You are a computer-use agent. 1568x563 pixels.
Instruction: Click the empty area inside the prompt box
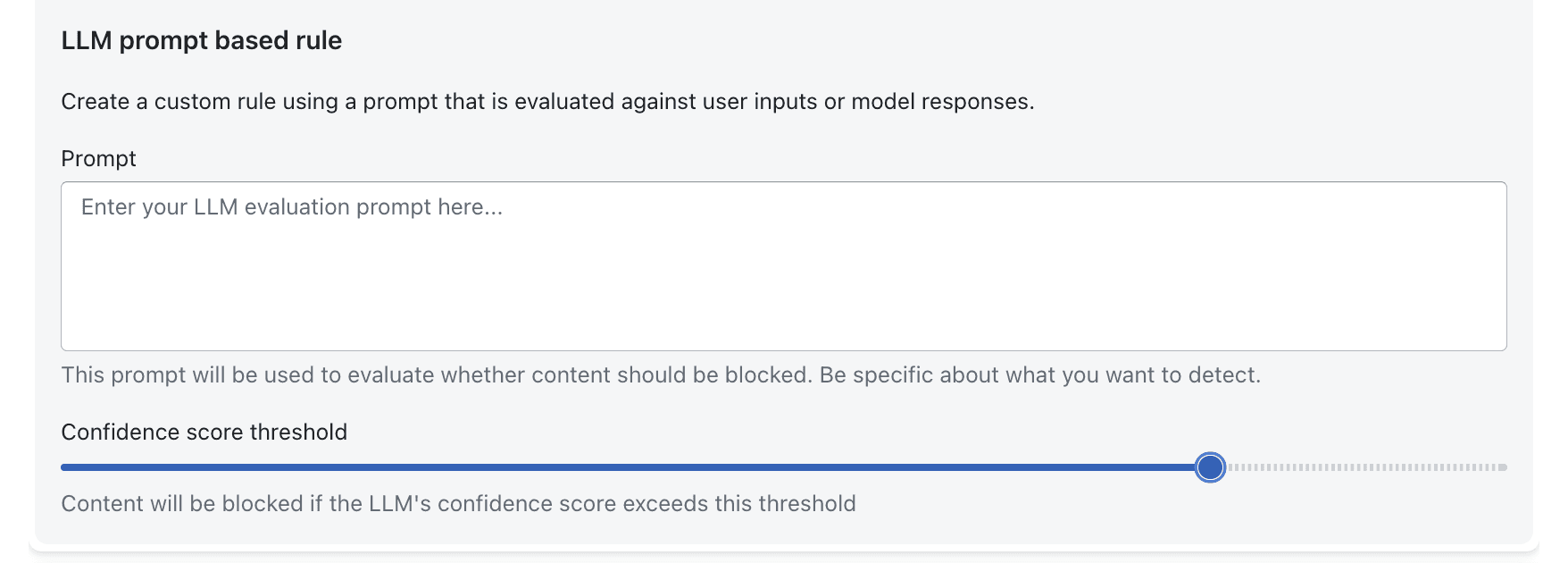(783, 295)
